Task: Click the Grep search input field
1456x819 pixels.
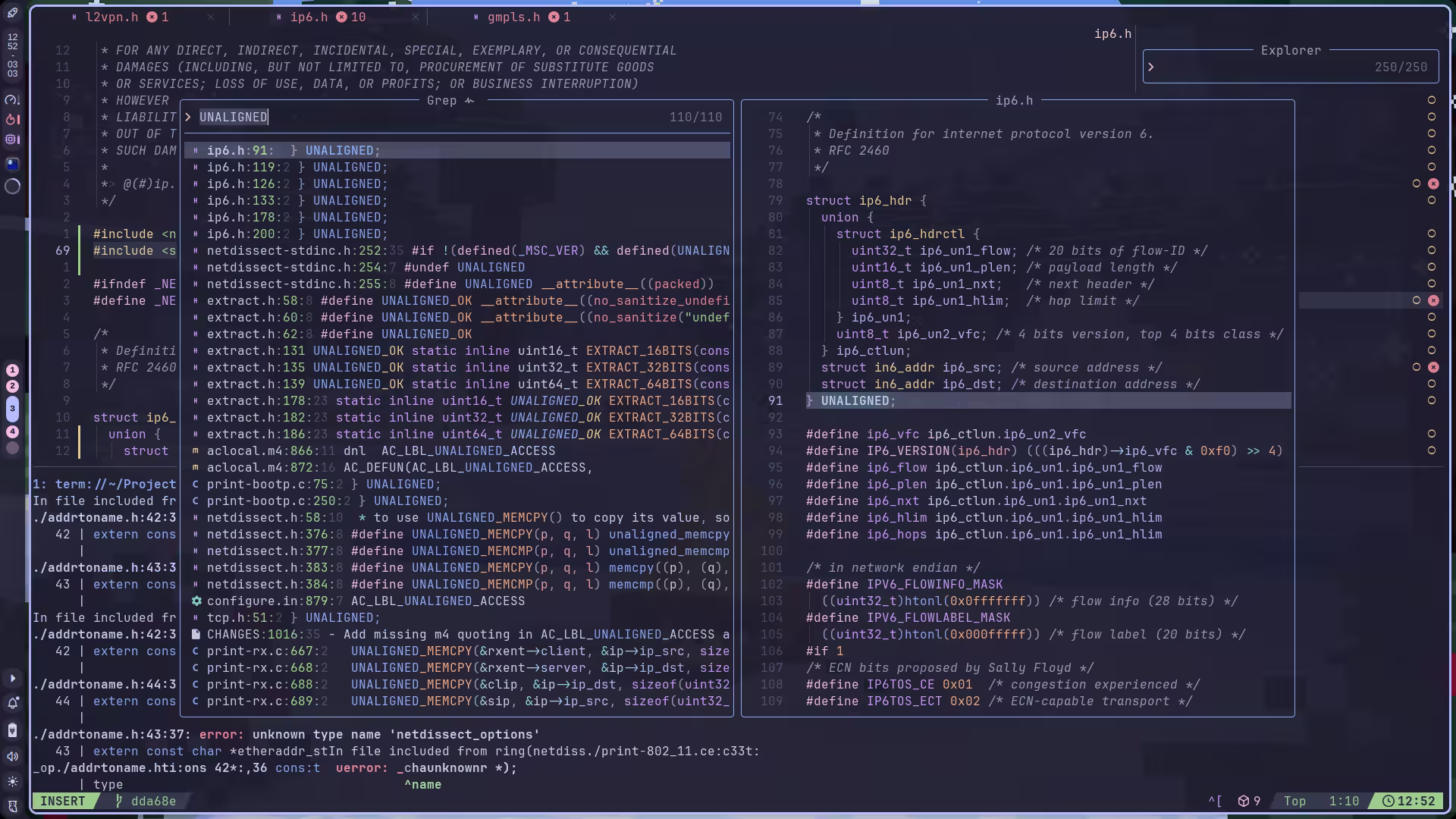Action: 425,118
